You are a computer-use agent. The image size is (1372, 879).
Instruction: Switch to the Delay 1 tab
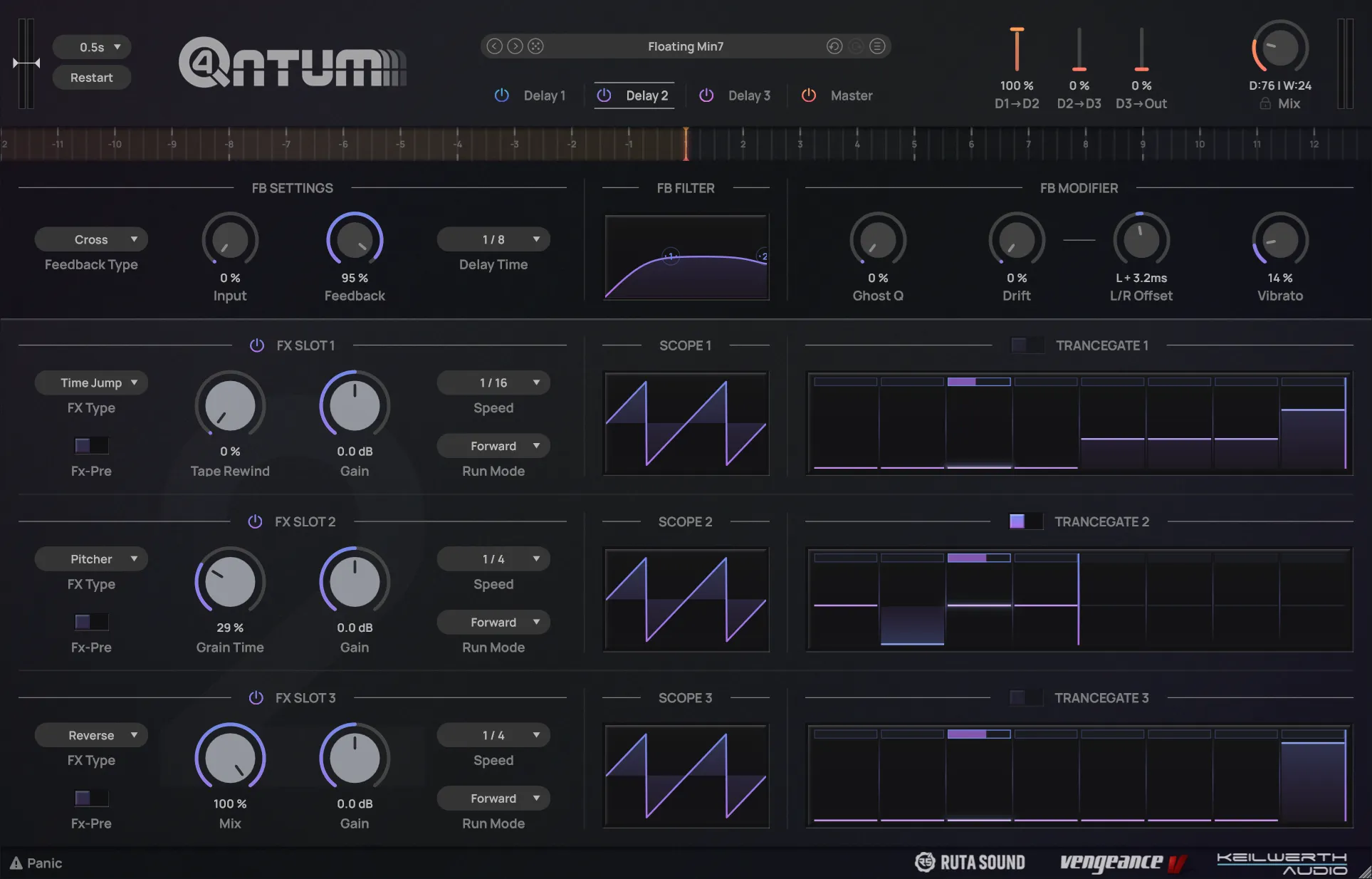tap(545, 95)
